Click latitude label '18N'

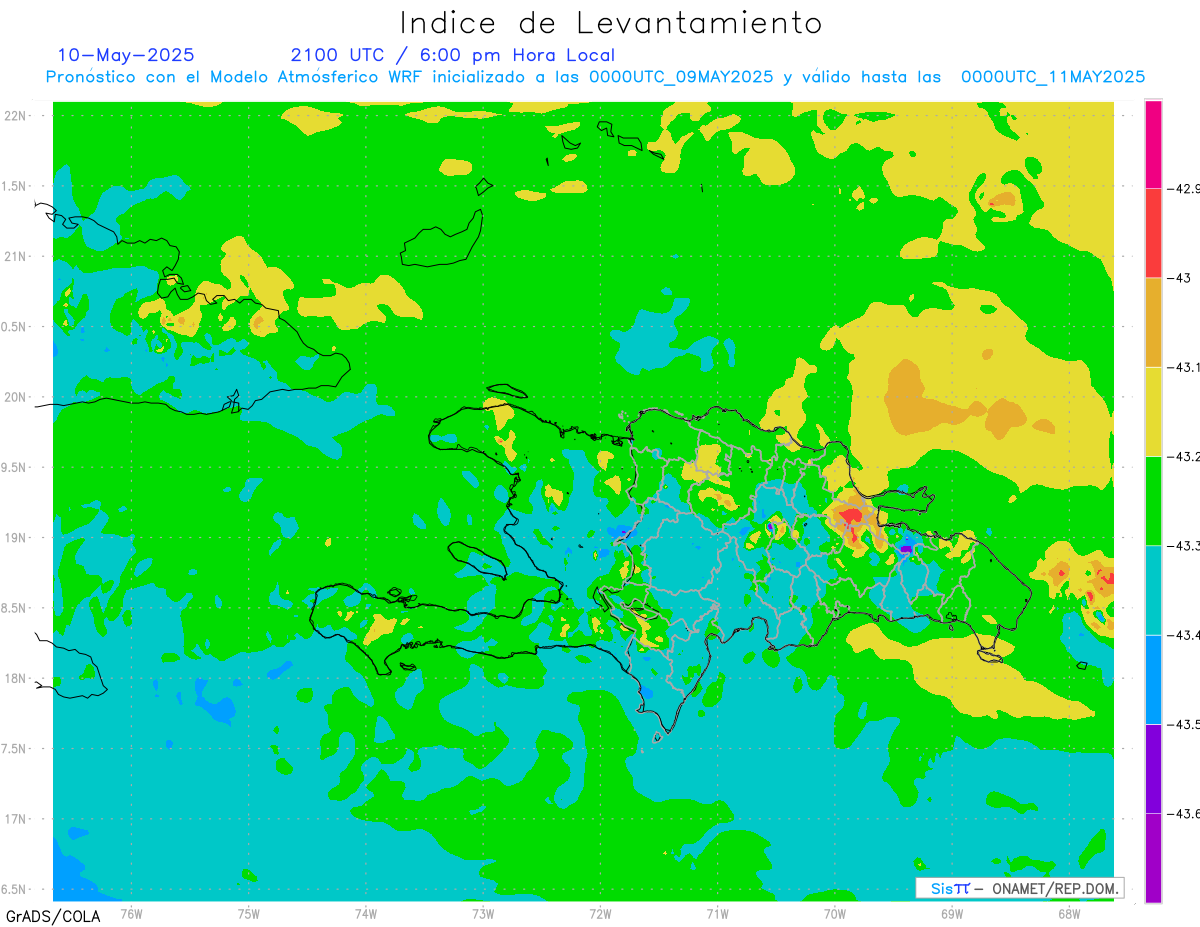[x=13, y=678]
